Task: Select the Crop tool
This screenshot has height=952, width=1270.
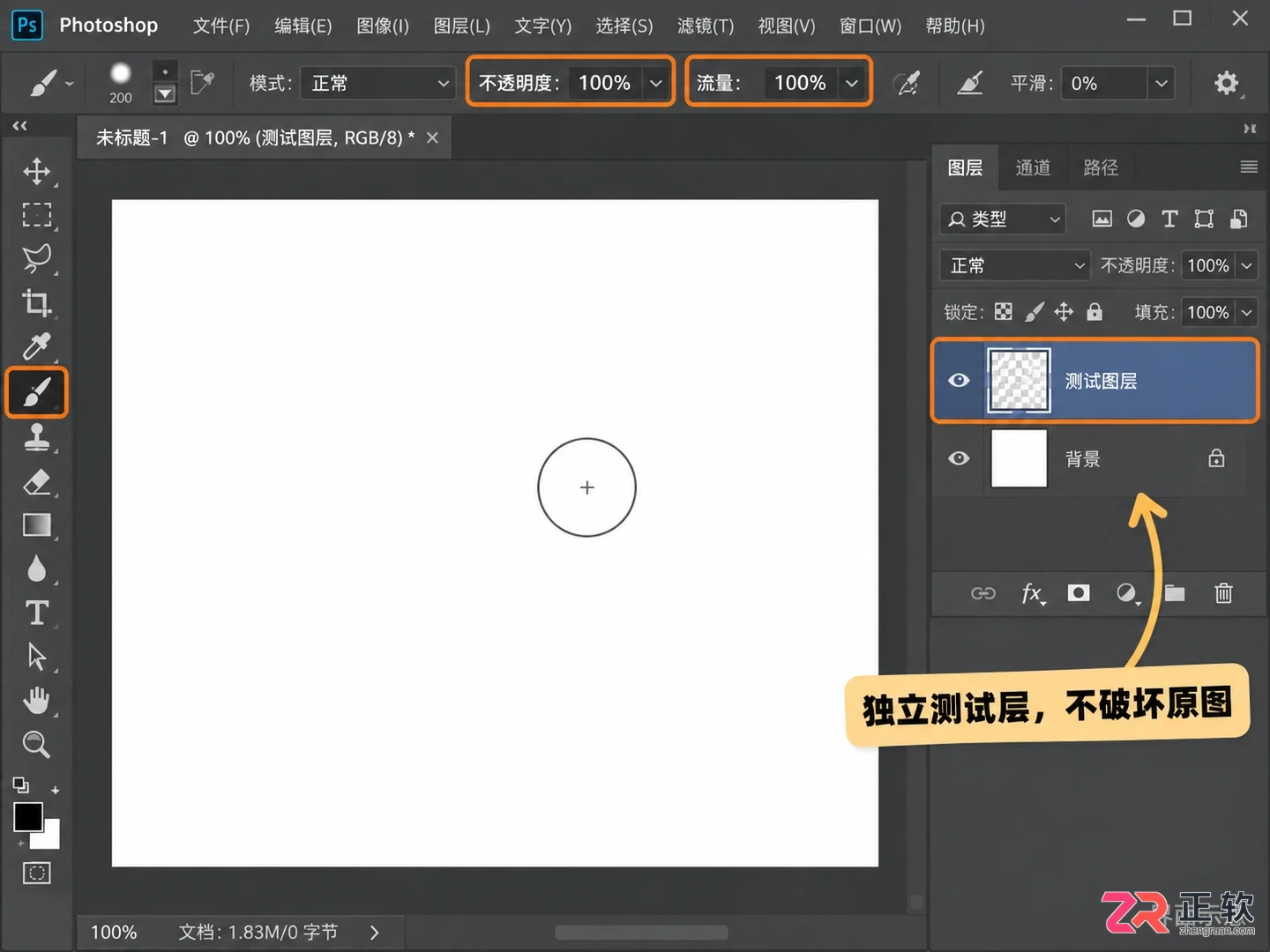Action: coord(36,302)
